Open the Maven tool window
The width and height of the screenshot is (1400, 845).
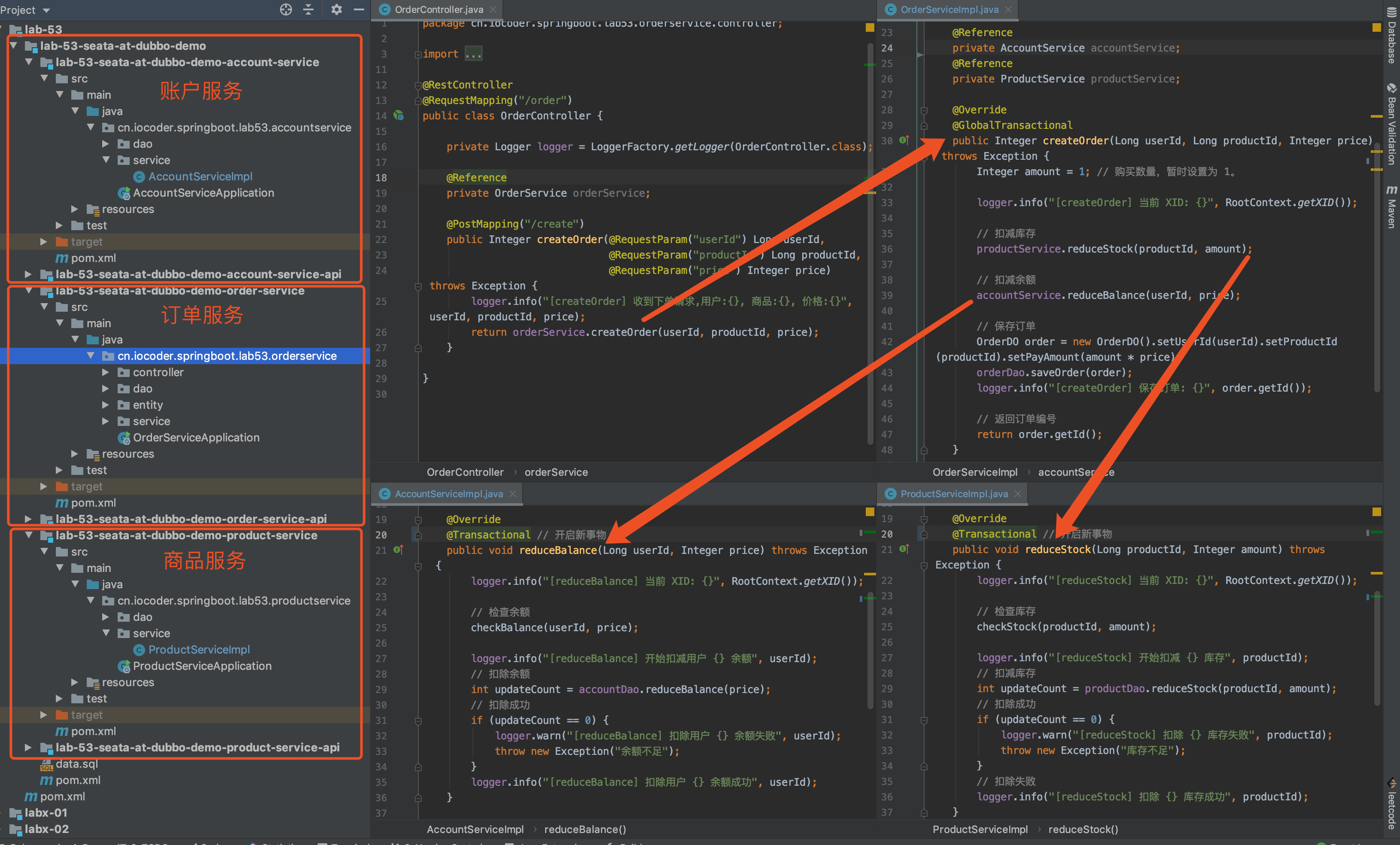(x=1391, y=207)
